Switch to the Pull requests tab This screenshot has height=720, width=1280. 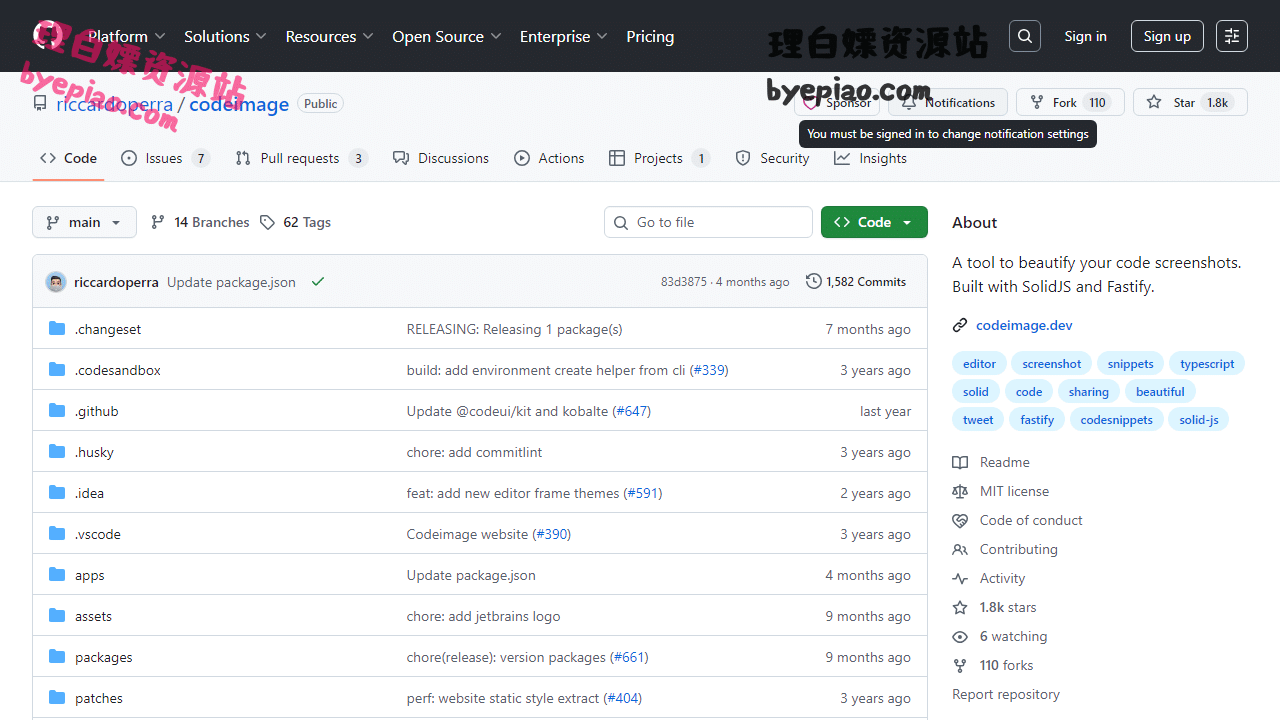[x=301, y=158]
